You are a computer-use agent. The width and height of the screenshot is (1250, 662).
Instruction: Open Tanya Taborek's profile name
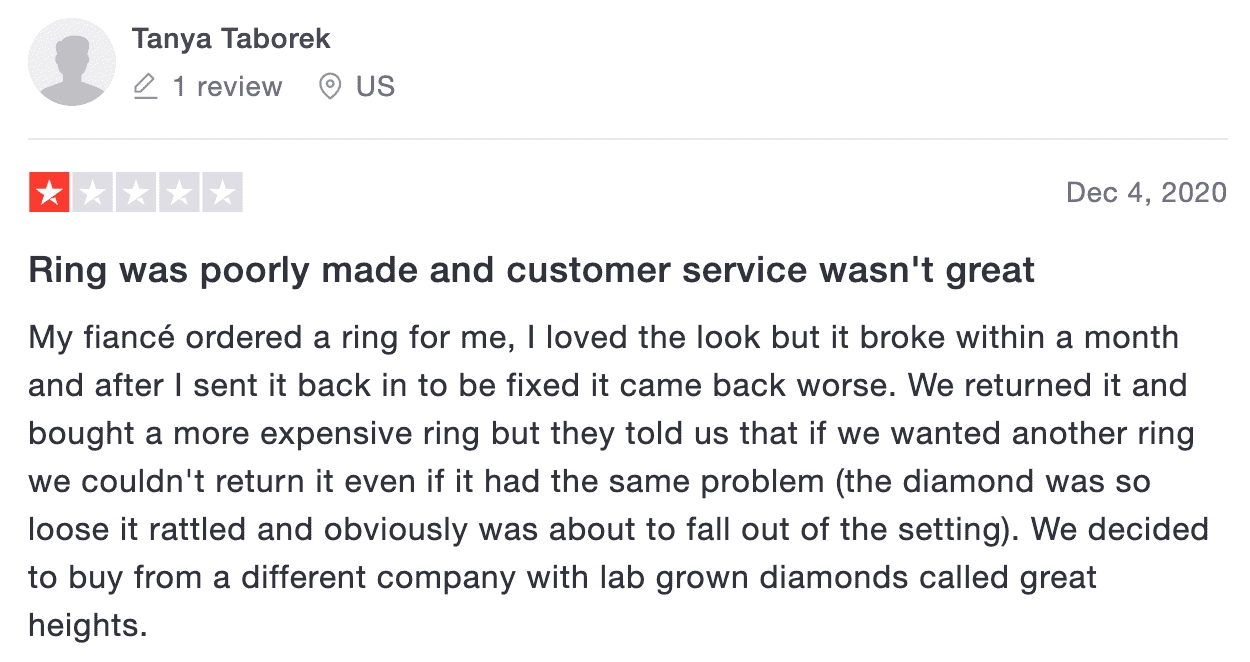point(231,39)
